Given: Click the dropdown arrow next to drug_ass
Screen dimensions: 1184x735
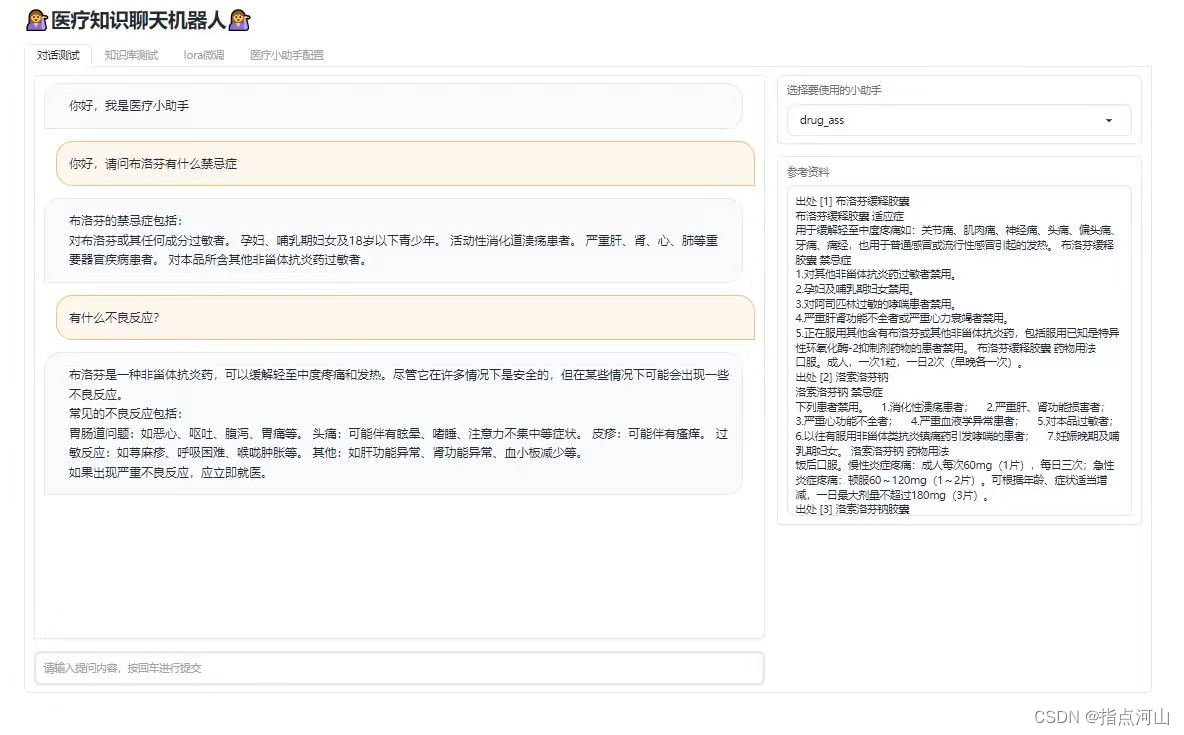Looking at the screenshot, I should click(x=1108, y=120).
